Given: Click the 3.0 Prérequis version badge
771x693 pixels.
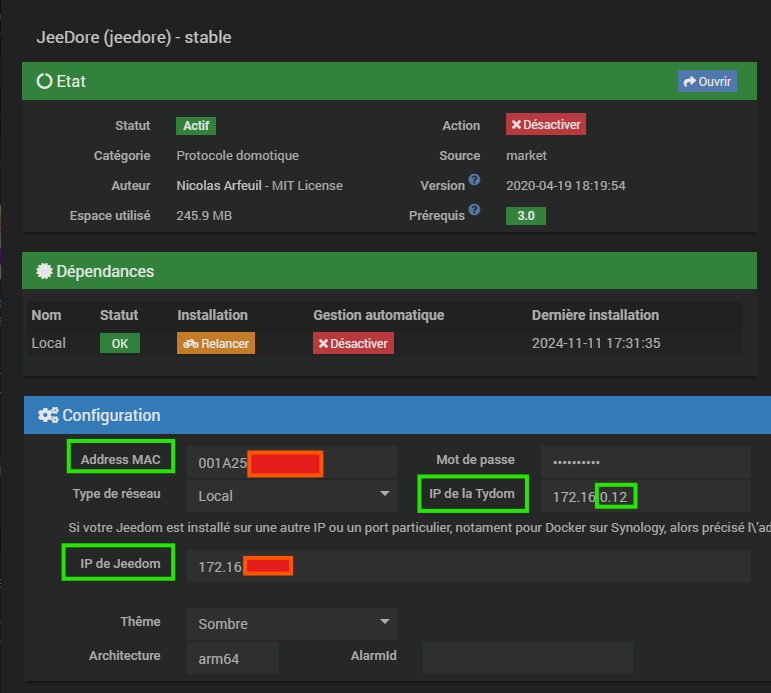Looking at the screenshot, I should point(525,216).
